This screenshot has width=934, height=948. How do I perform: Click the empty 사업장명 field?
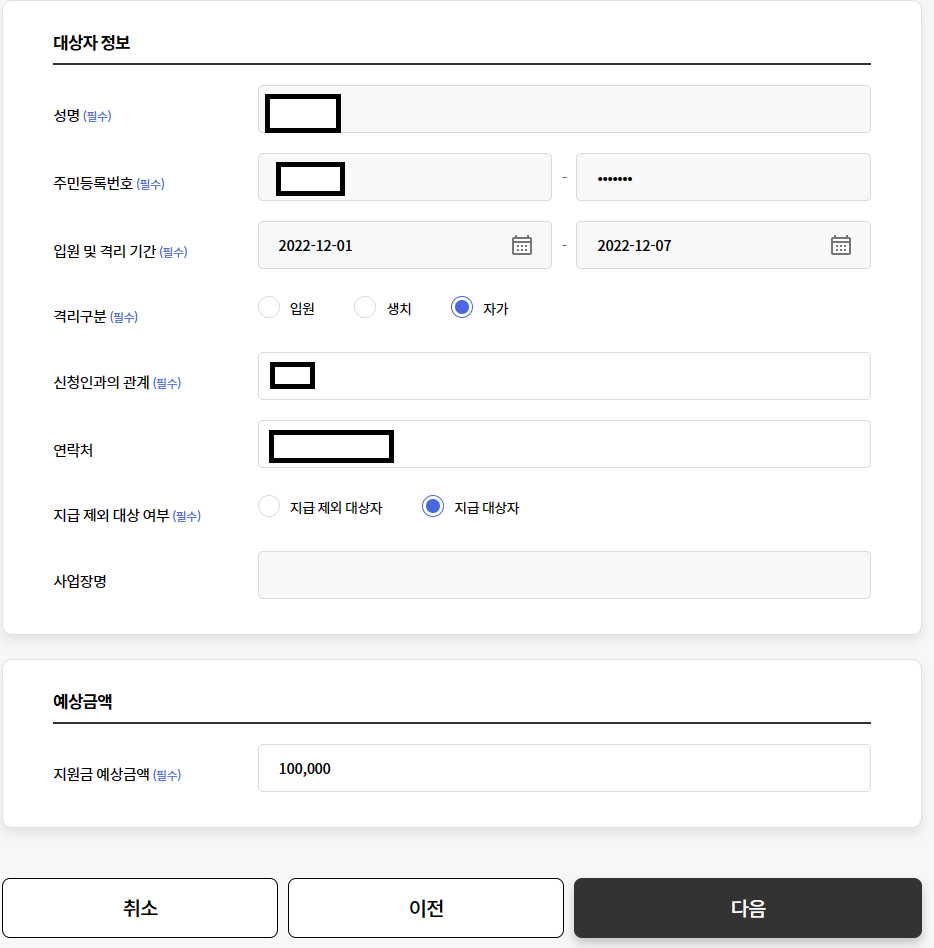click(564, 575)
